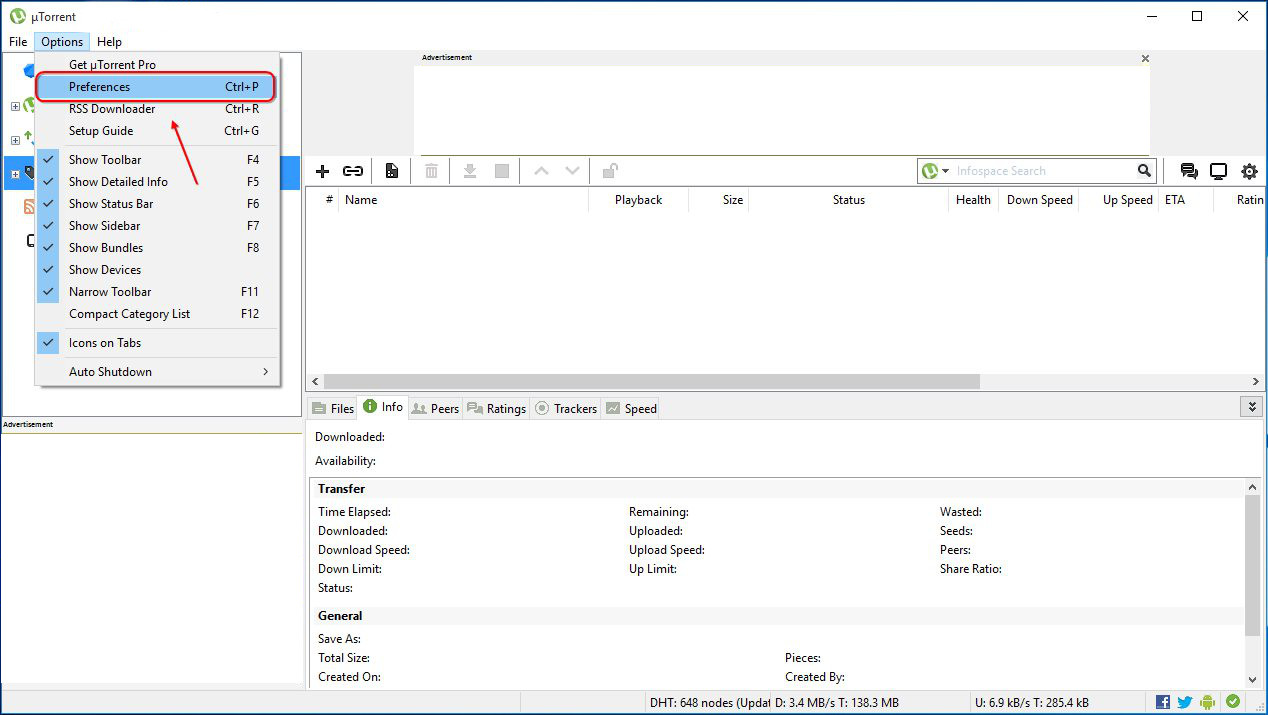Select the Info tab

pyautogui.click(x=383, y=407)
